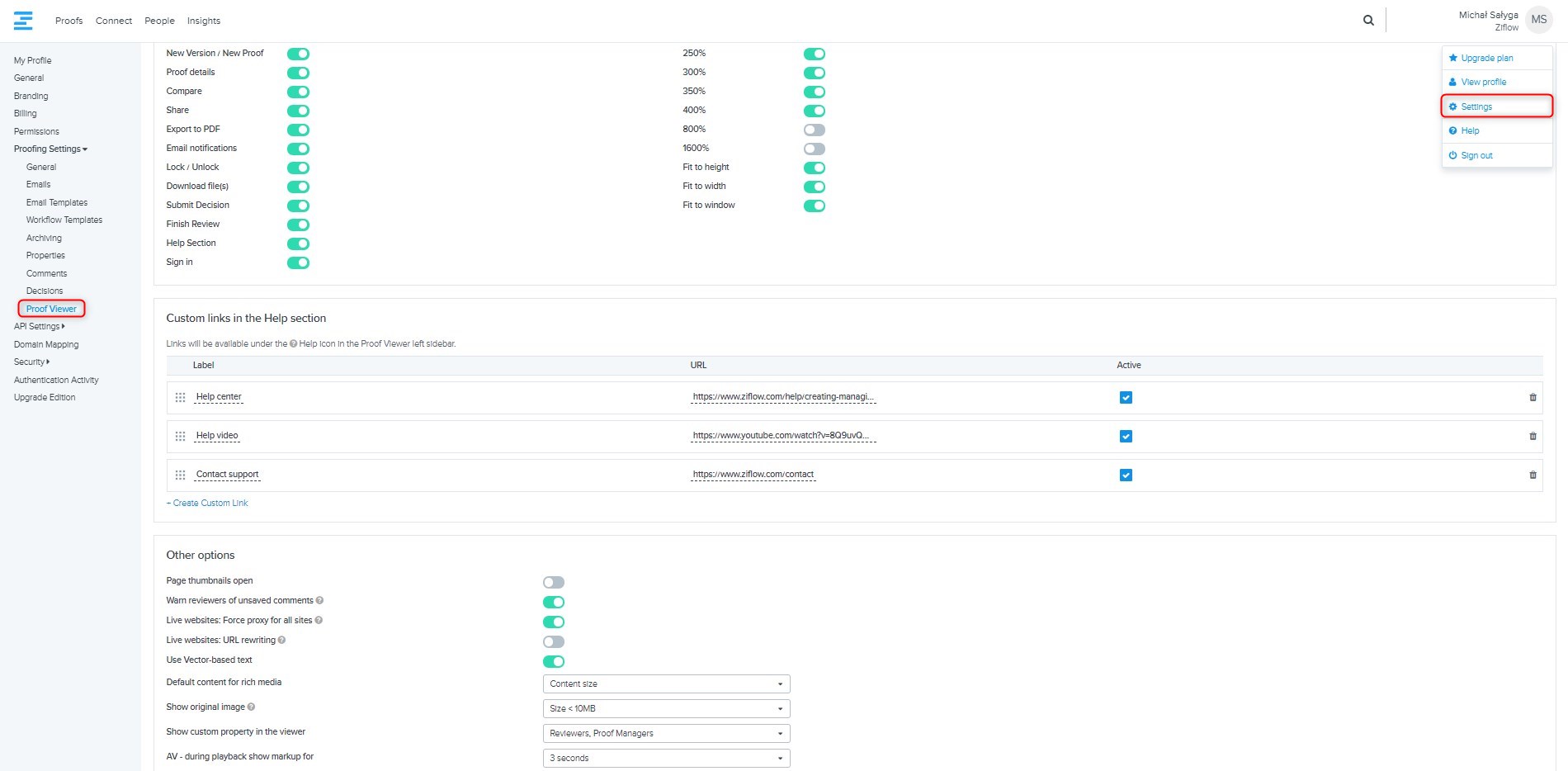The height and width of the screenshot is (771, 1568).
Task: Click the MS user avatar
Action: (1538, 20)
